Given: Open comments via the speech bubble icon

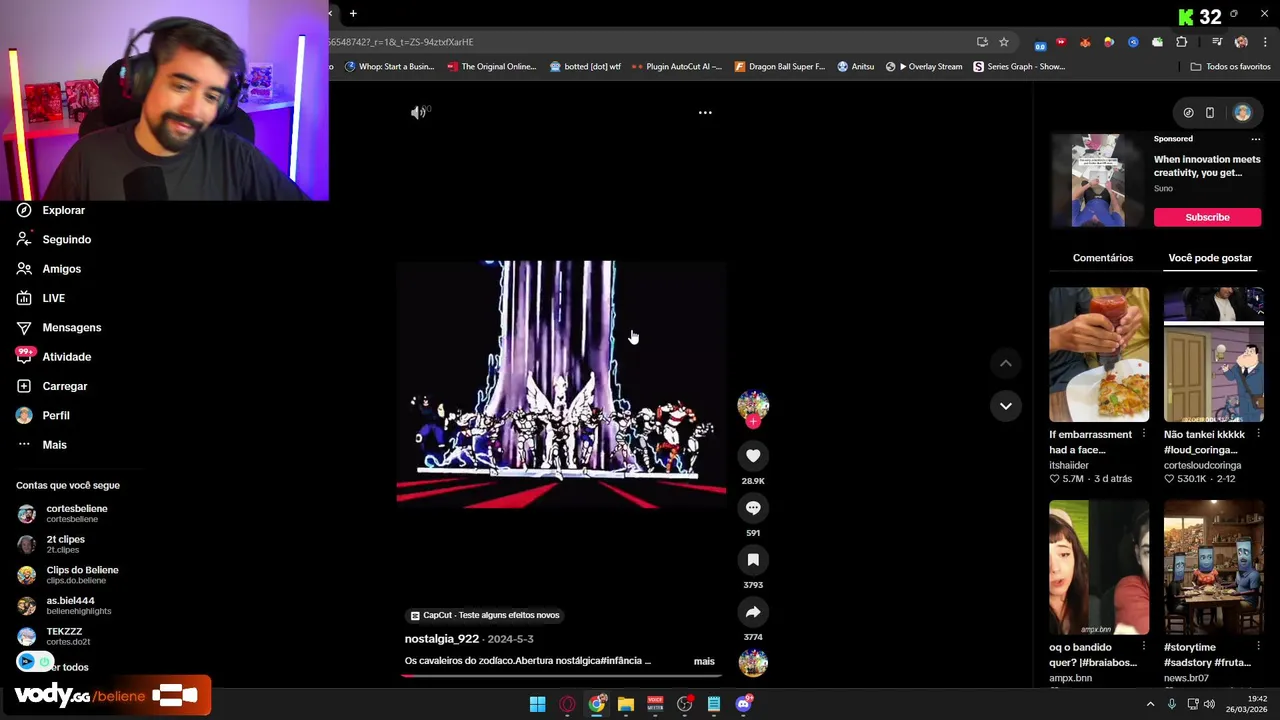Looking at the screenshot, I should tap(753, 508).
